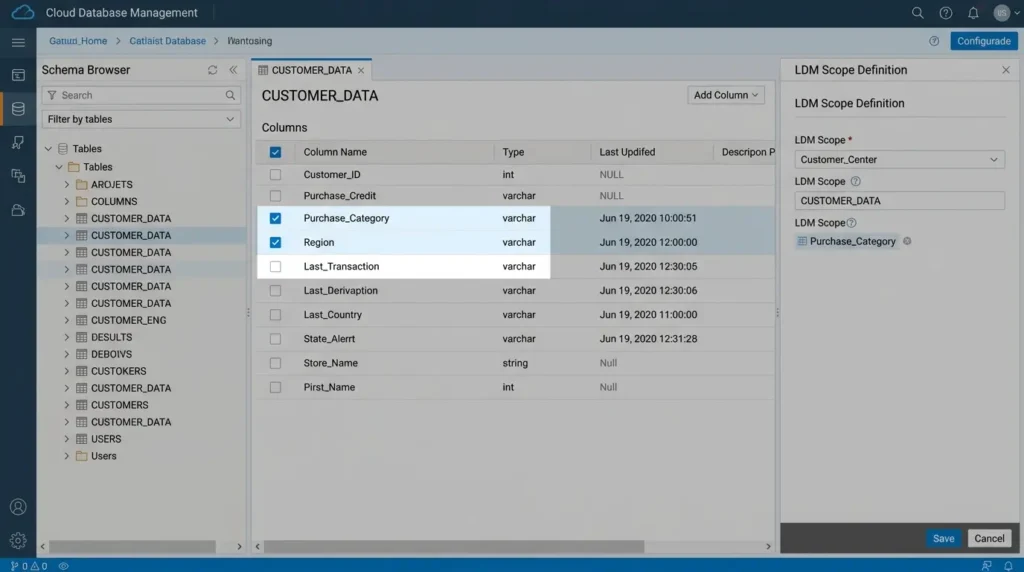The width and height of the screenshot is (1024, 572).
Task: Click the info icon beside second LDM Scope label
Action: [x=856, y=182]
